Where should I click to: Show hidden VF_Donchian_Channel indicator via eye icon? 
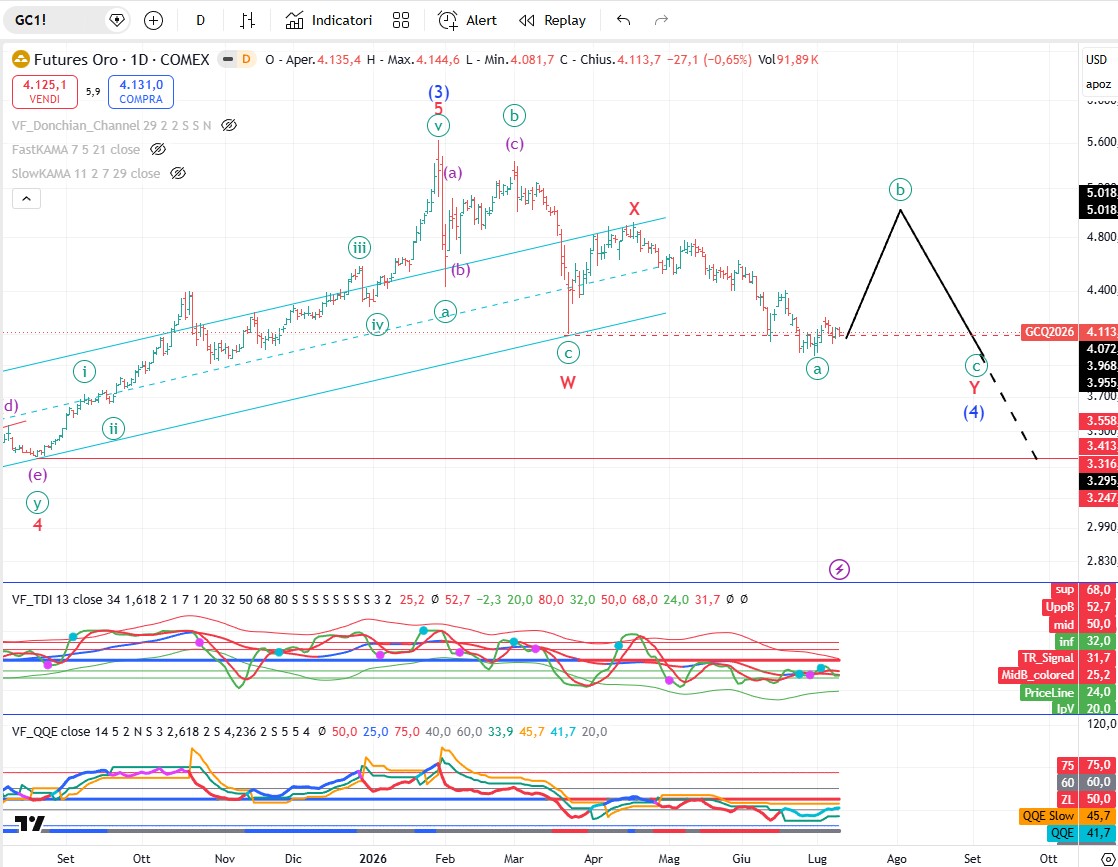click(x=229, y=125)
